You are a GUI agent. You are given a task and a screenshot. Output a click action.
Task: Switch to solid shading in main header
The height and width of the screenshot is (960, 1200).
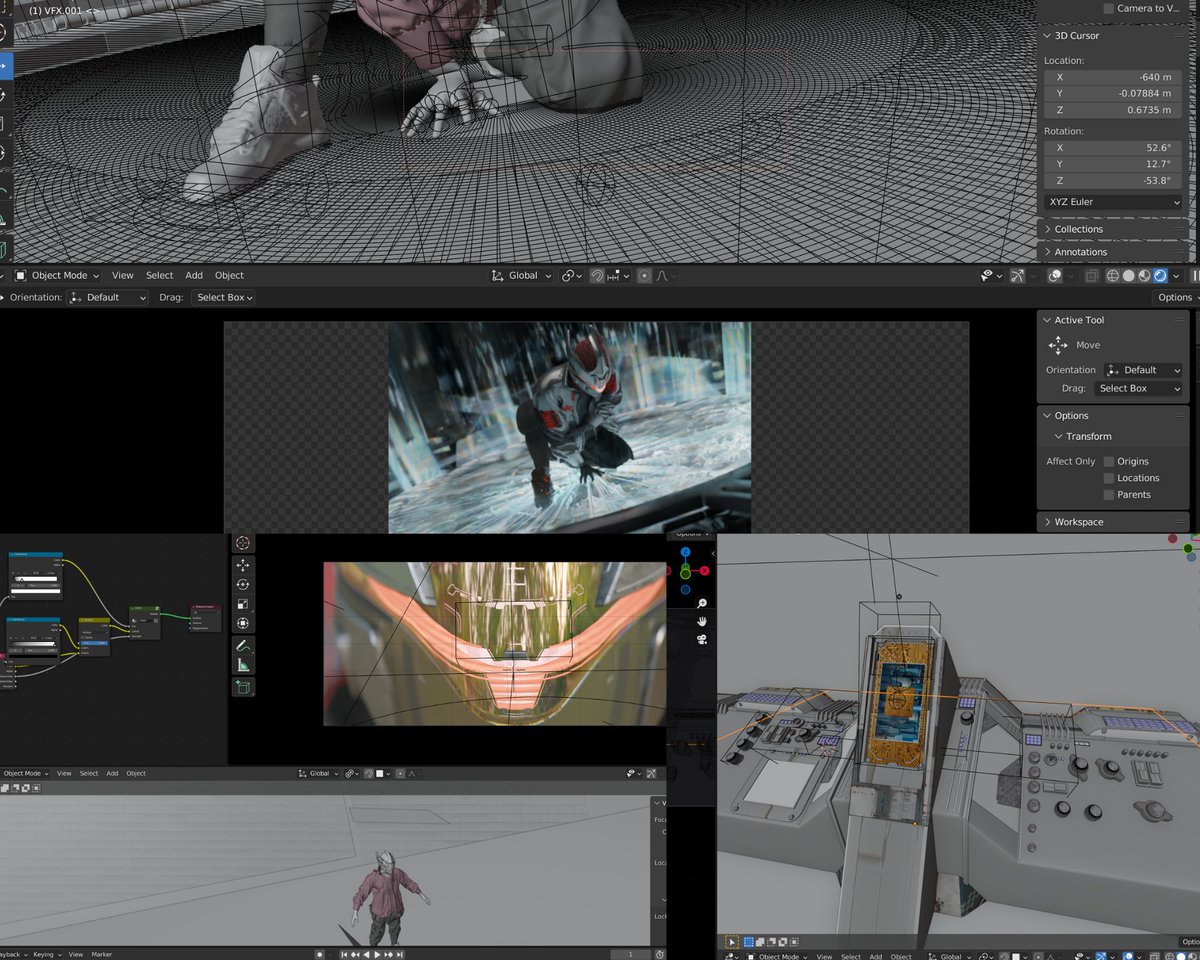pyautogui.click(x=1128, y=275)
